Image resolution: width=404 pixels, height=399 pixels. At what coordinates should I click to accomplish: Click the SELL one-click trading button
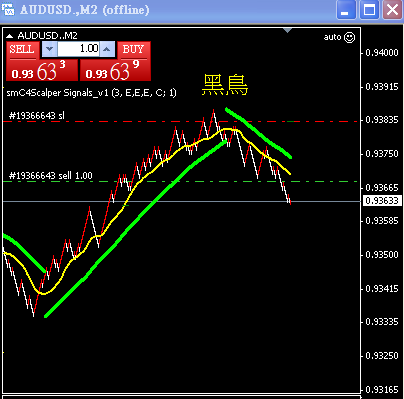point(22,50)
